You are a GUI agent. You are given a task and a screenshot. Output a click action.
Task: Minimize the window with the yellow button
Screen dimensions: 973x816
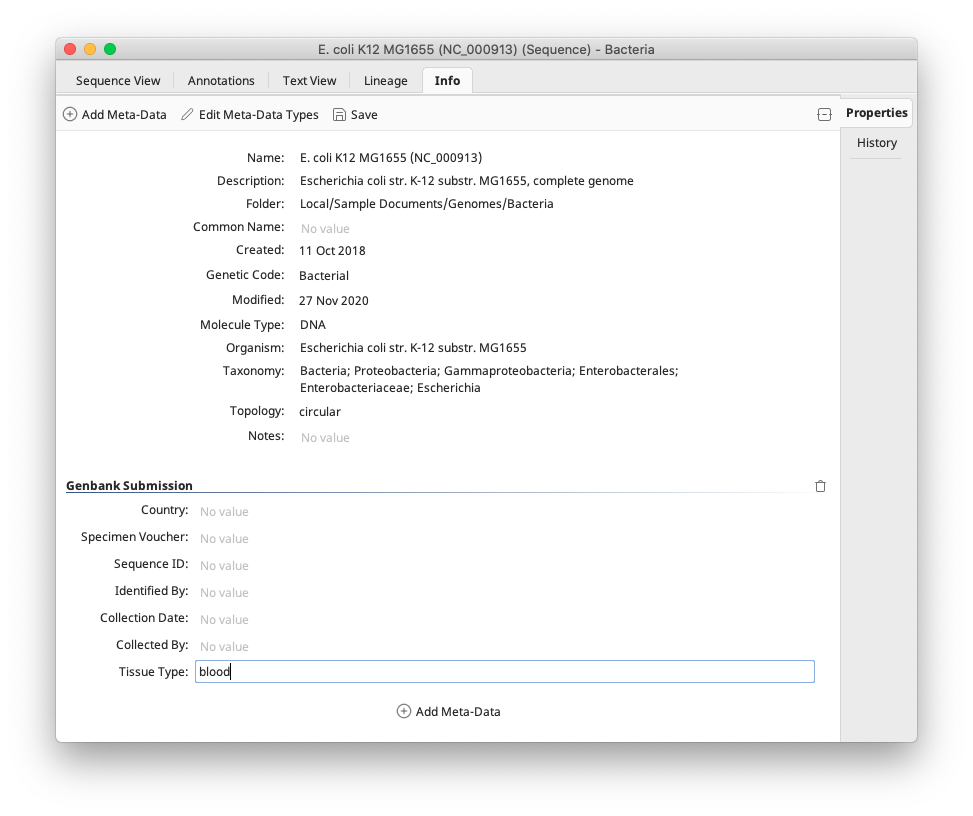[90, 49]
